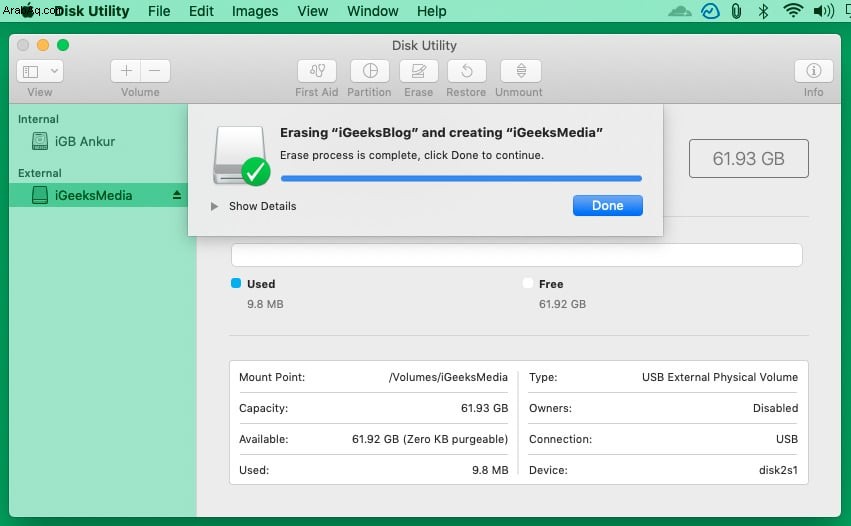
Task: Click the Owners Disabled value
Action: coord(775,408)
